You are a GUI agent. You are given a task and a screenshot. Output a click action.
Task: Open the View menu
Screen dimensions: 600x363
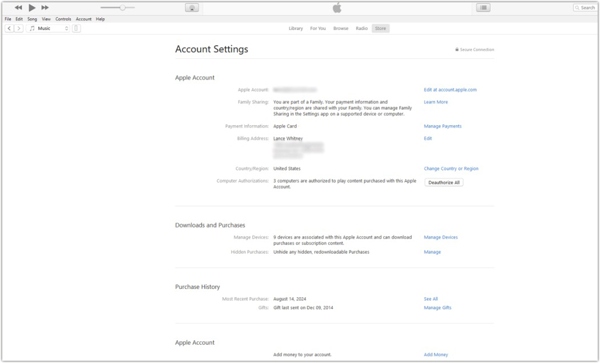[x=46, y=19]
